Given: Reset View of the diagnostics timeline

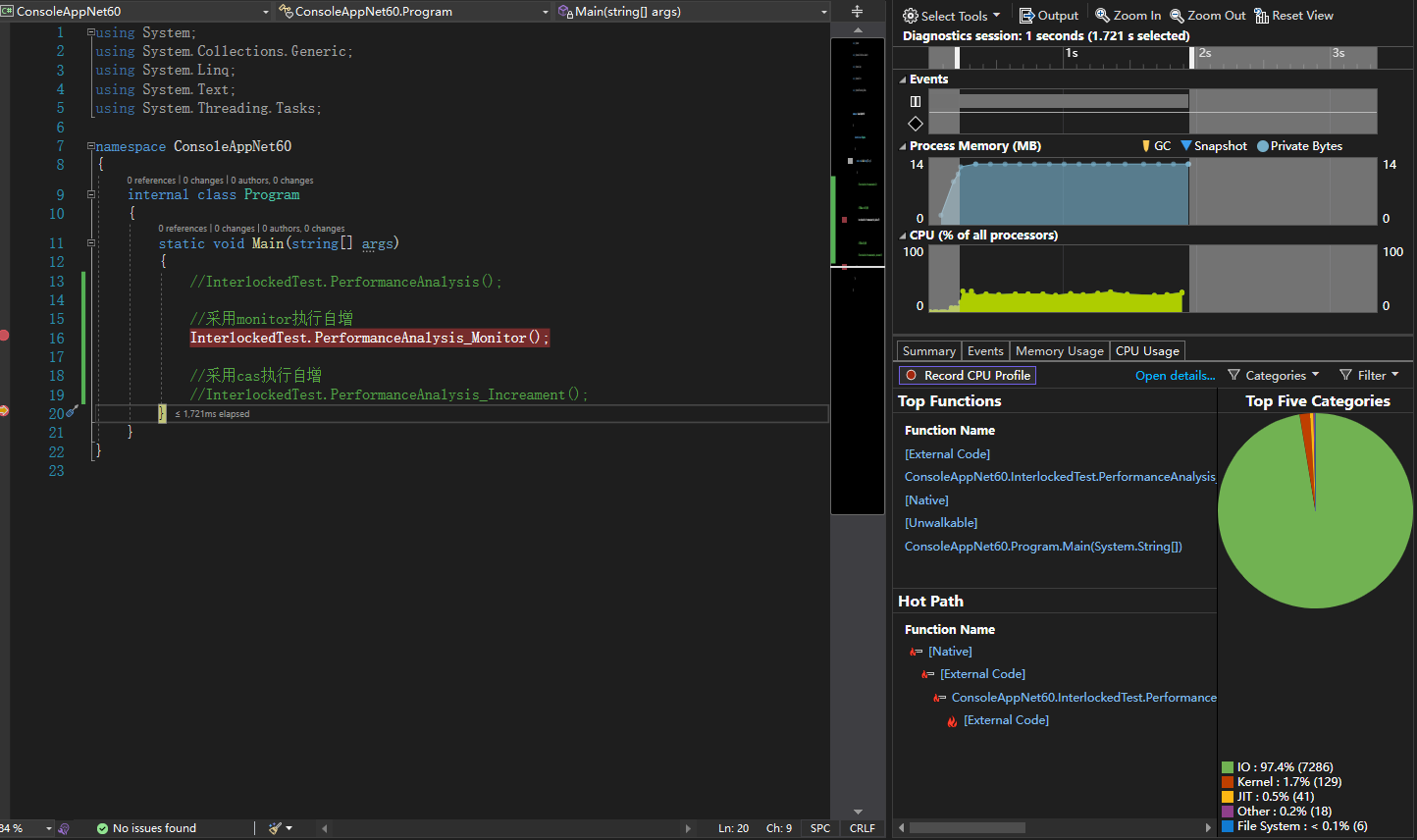Looking at the screenshot, I should coord(1293,16).
